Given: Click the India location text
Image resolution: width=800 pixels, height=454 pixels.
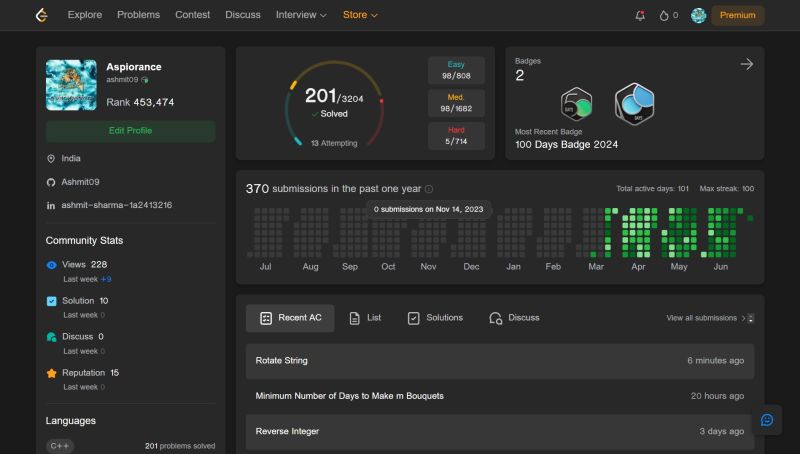Looking at the screenshot, I should [71, 159].
